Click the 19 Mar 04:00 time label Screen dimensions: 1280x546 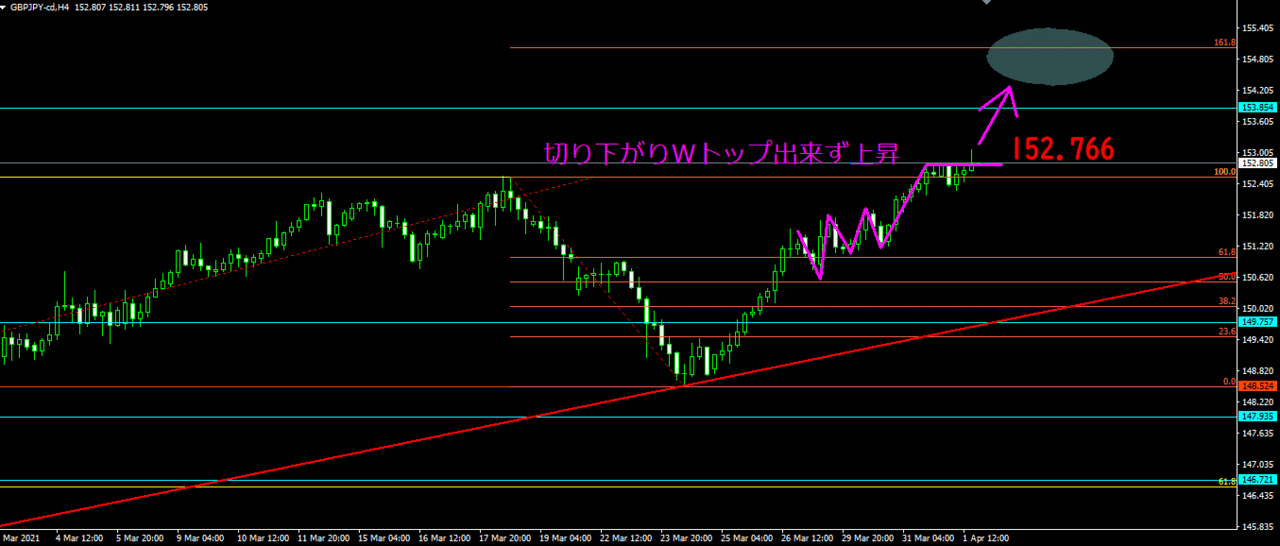(x=568, y=537)
